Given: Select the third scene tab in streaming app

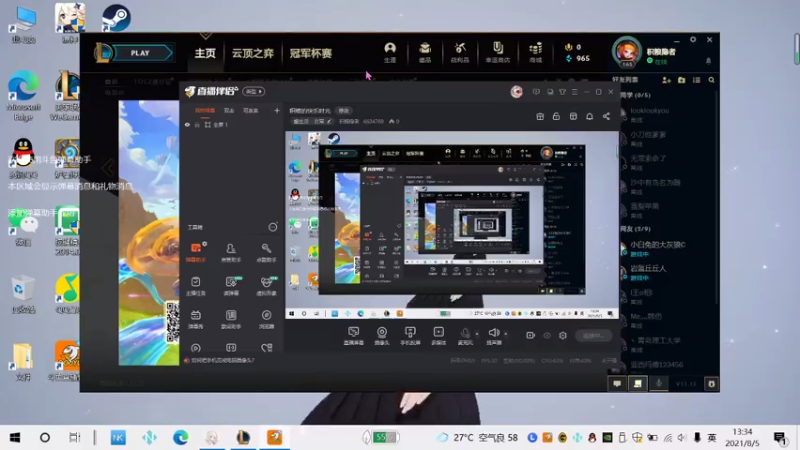Looking at the screenshot, I should point(251,110).
